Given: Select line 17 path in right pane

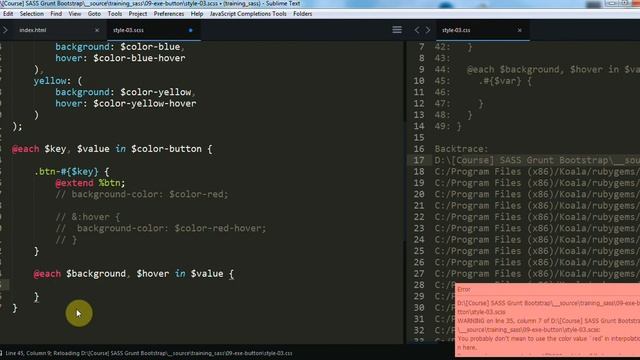Looking at the screenshot, I should pyautogui.click(x=537, y=160).
